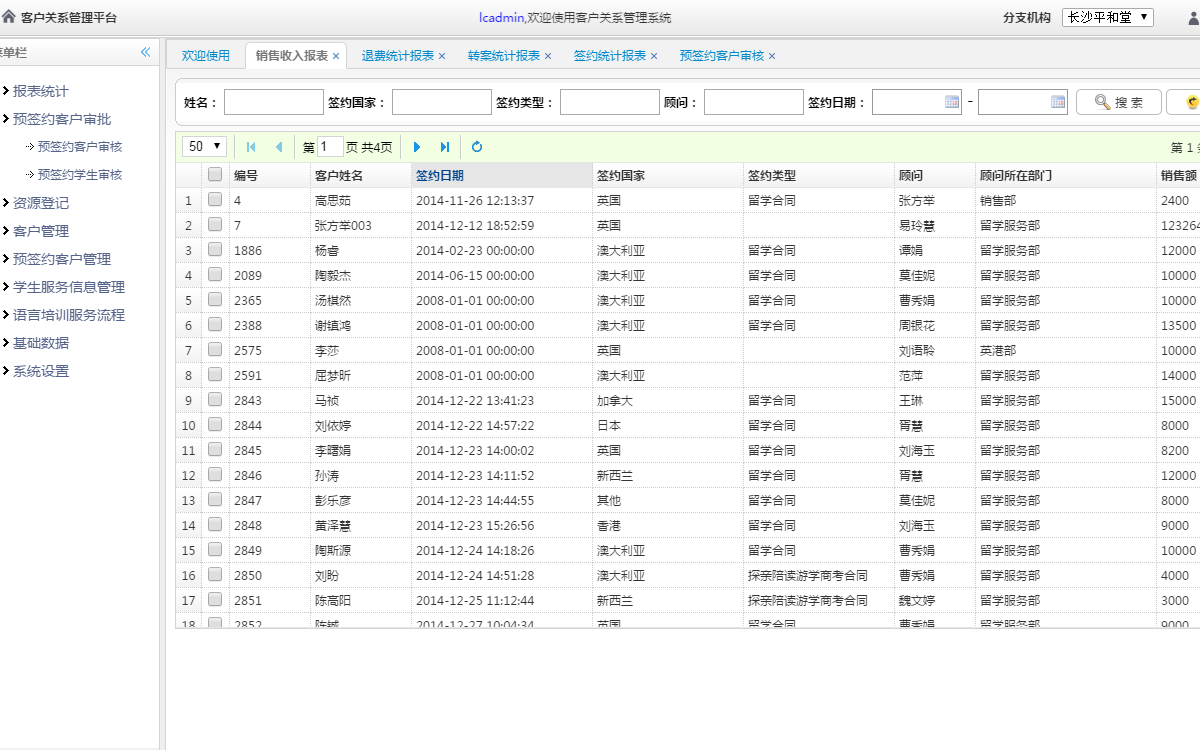
Task: Click the user icon at top right
Action: 1192,17
